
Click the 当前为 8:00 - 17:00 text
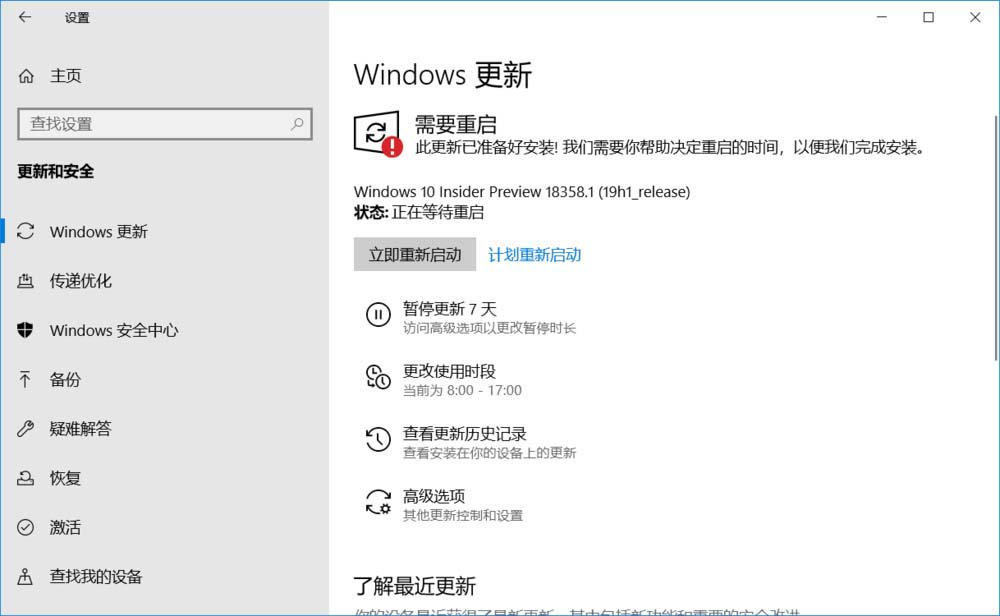(x=462, y=390)
